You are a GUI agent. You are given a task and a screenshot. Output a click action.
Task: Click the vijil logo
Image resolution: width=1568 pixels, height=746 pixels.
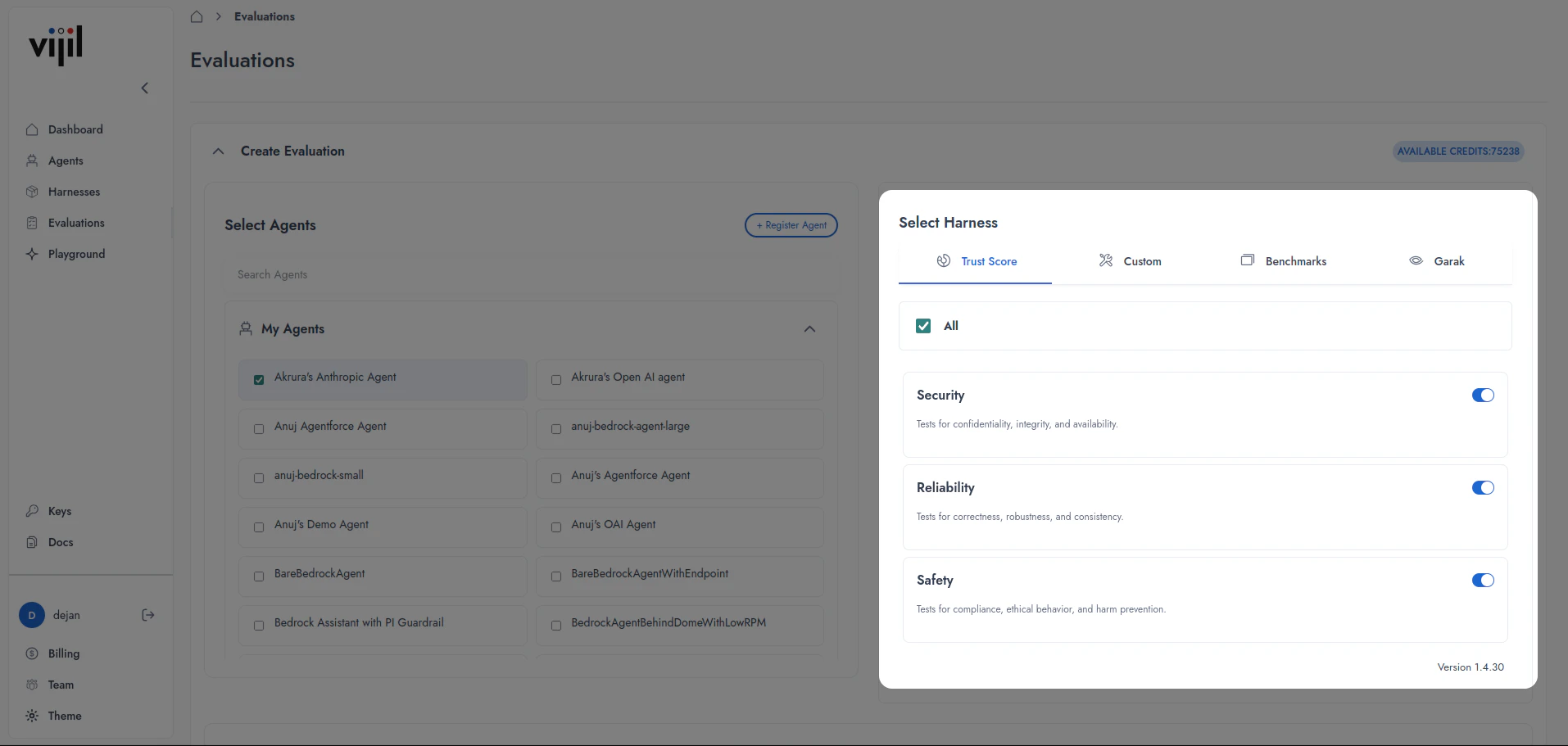click(56, 46)
